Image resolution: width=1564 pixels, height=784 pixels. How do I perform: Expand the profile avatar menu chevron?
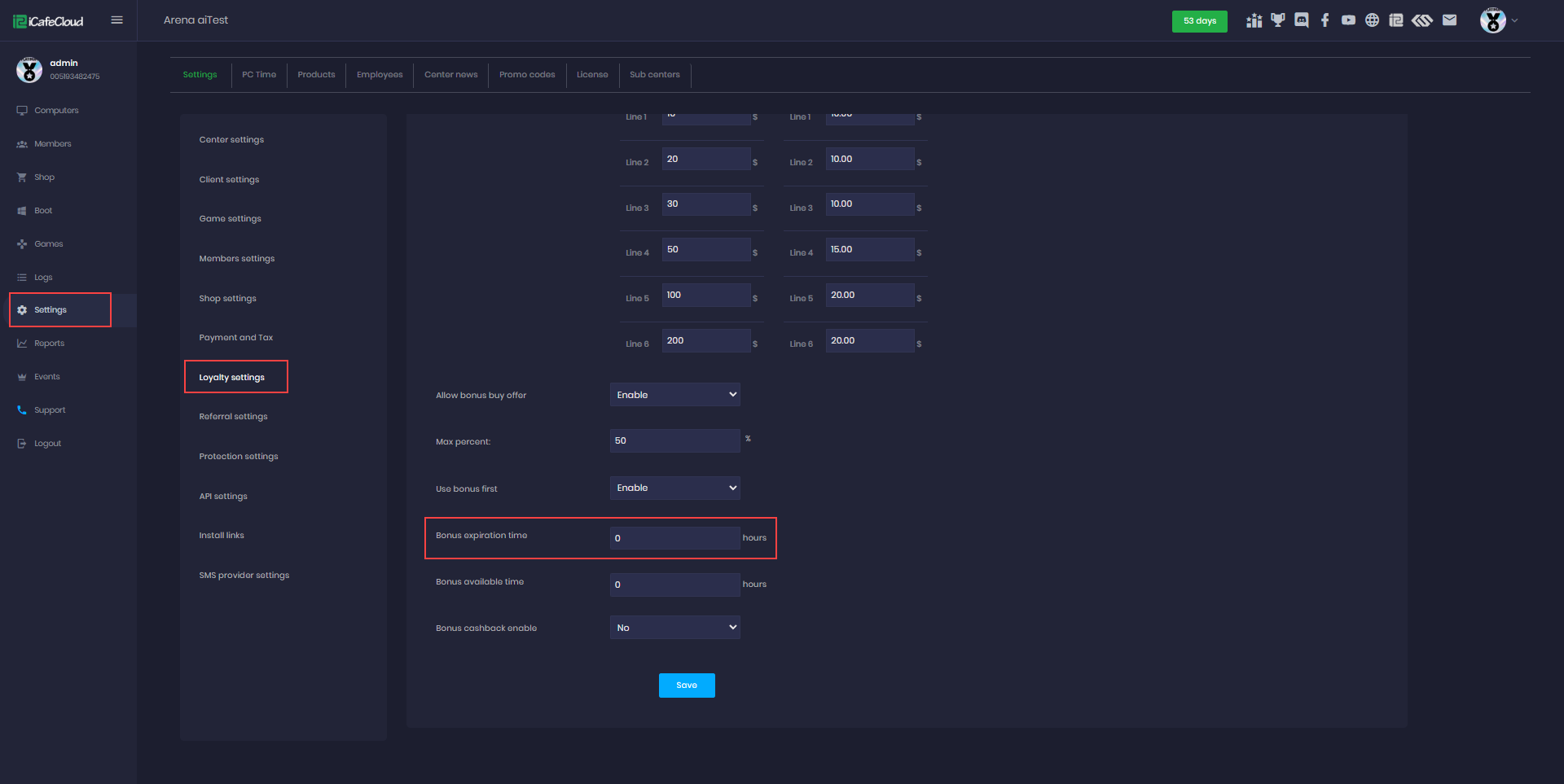coord(1514,20)
